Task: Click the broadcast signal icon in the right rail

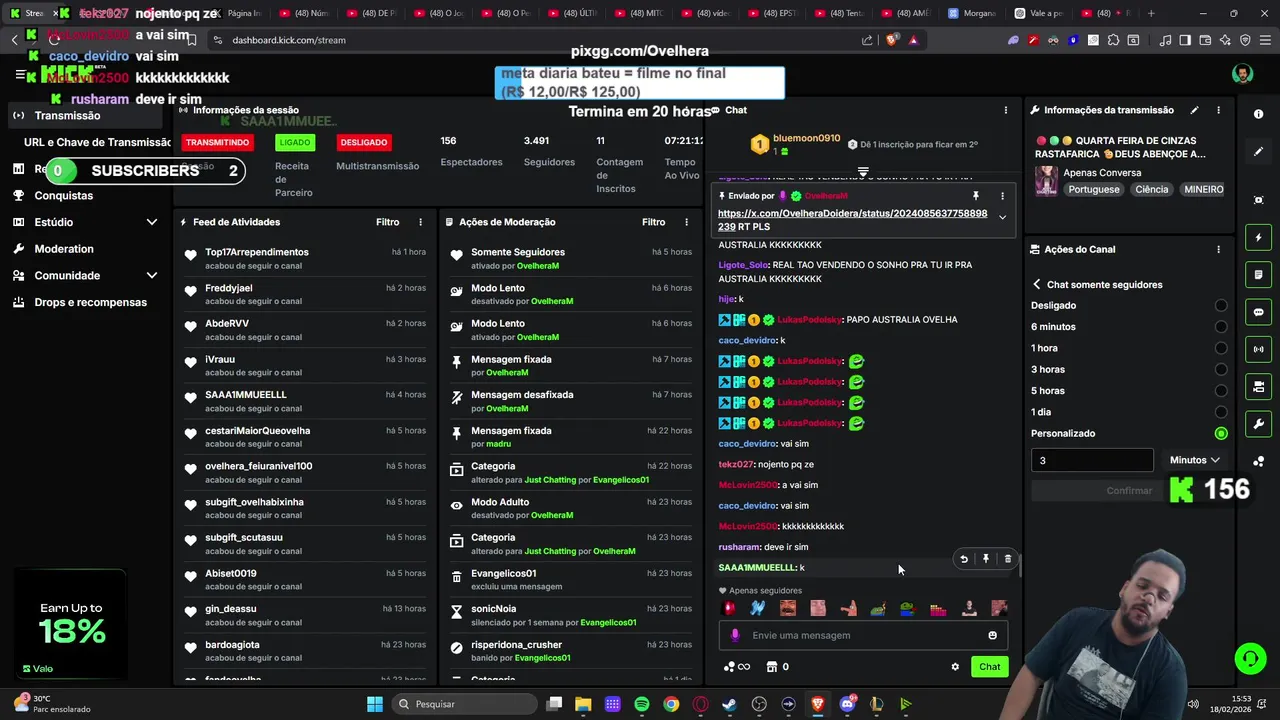Action: pos(1258,349)
